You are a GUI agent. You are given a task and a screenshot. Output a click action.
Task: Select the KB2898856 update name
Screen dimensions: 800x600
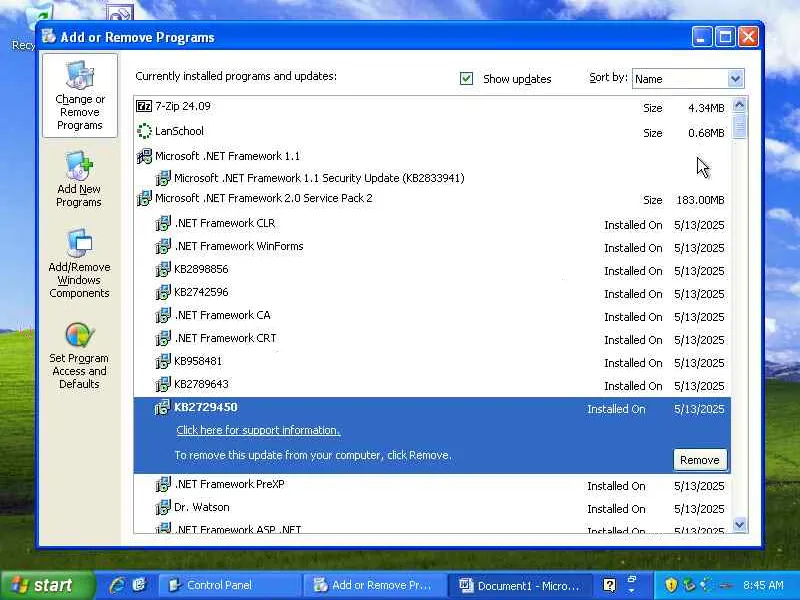[201, 269]
